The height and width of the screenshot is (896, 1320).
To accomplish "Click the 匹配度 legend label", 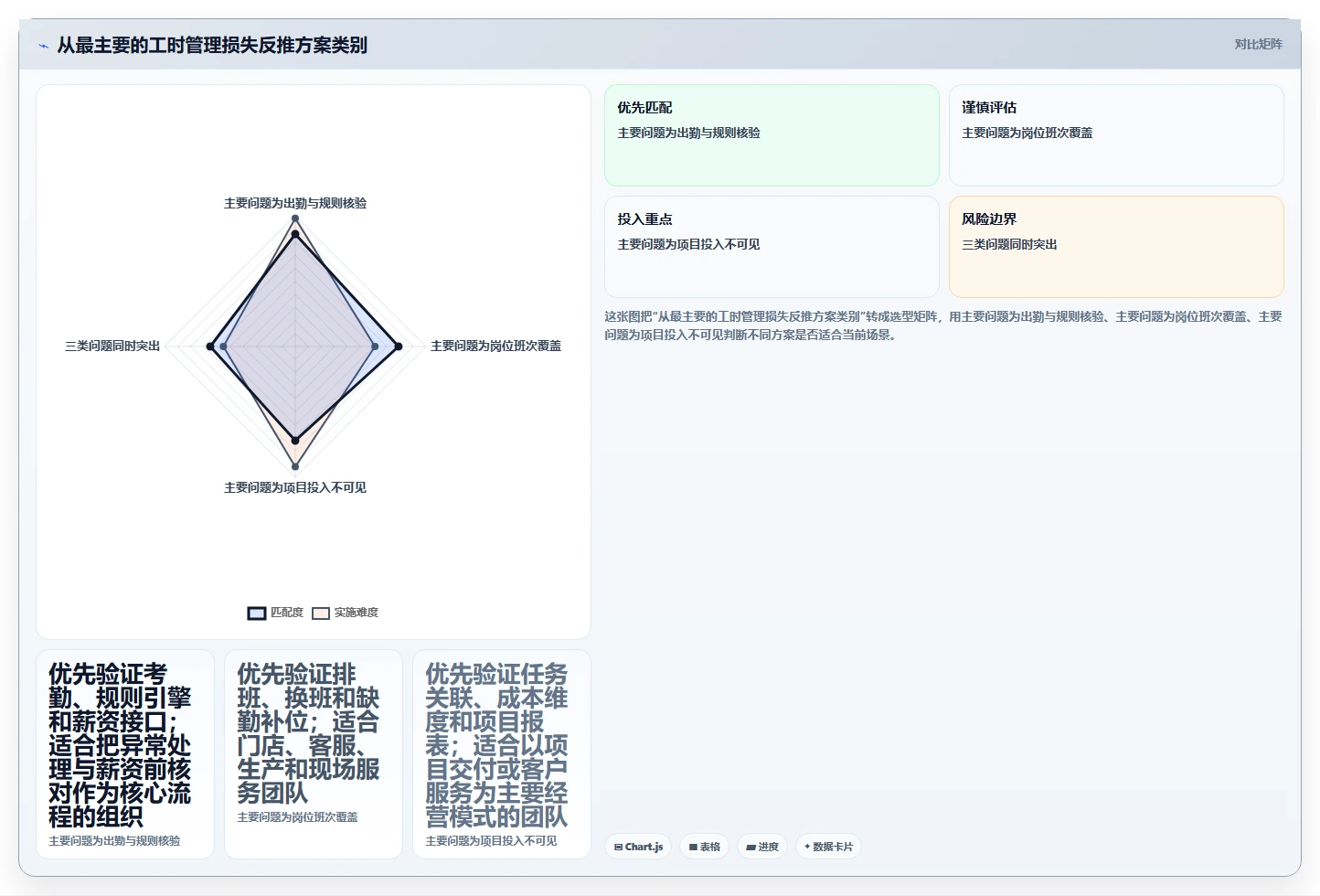I will coord(287,613).
